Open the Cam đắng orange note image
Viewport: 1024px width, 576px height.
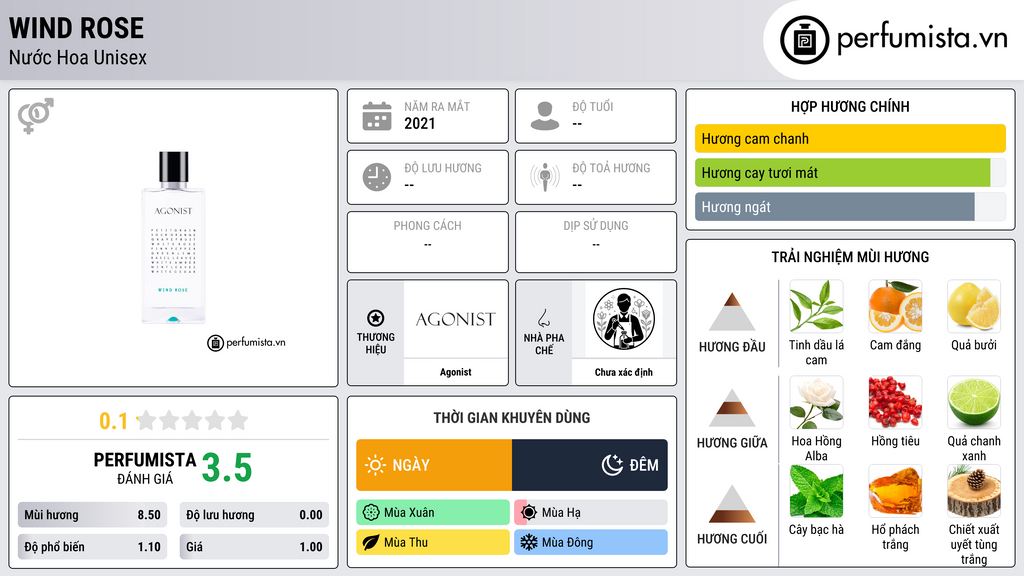click(x=895, y=307)
